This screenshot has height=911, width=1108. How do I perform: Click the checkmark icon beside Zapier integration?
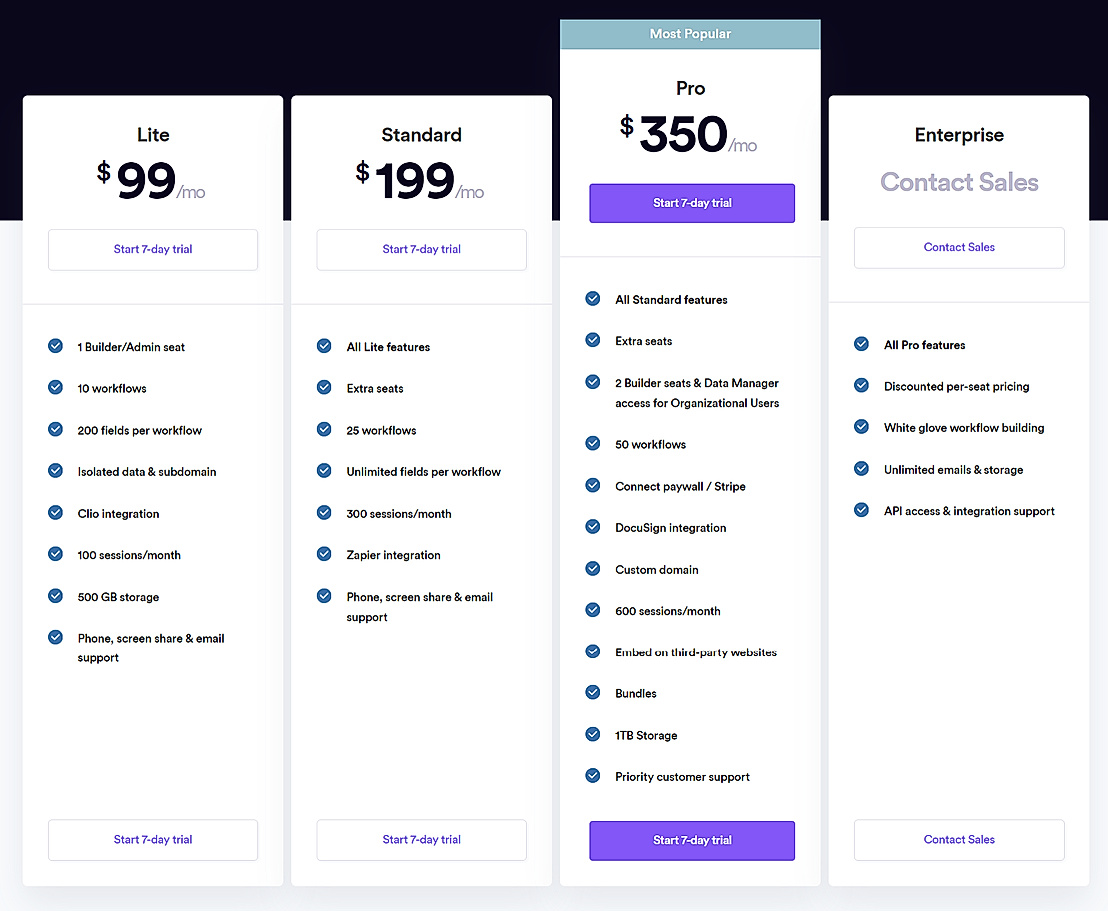tap(324, 555)
